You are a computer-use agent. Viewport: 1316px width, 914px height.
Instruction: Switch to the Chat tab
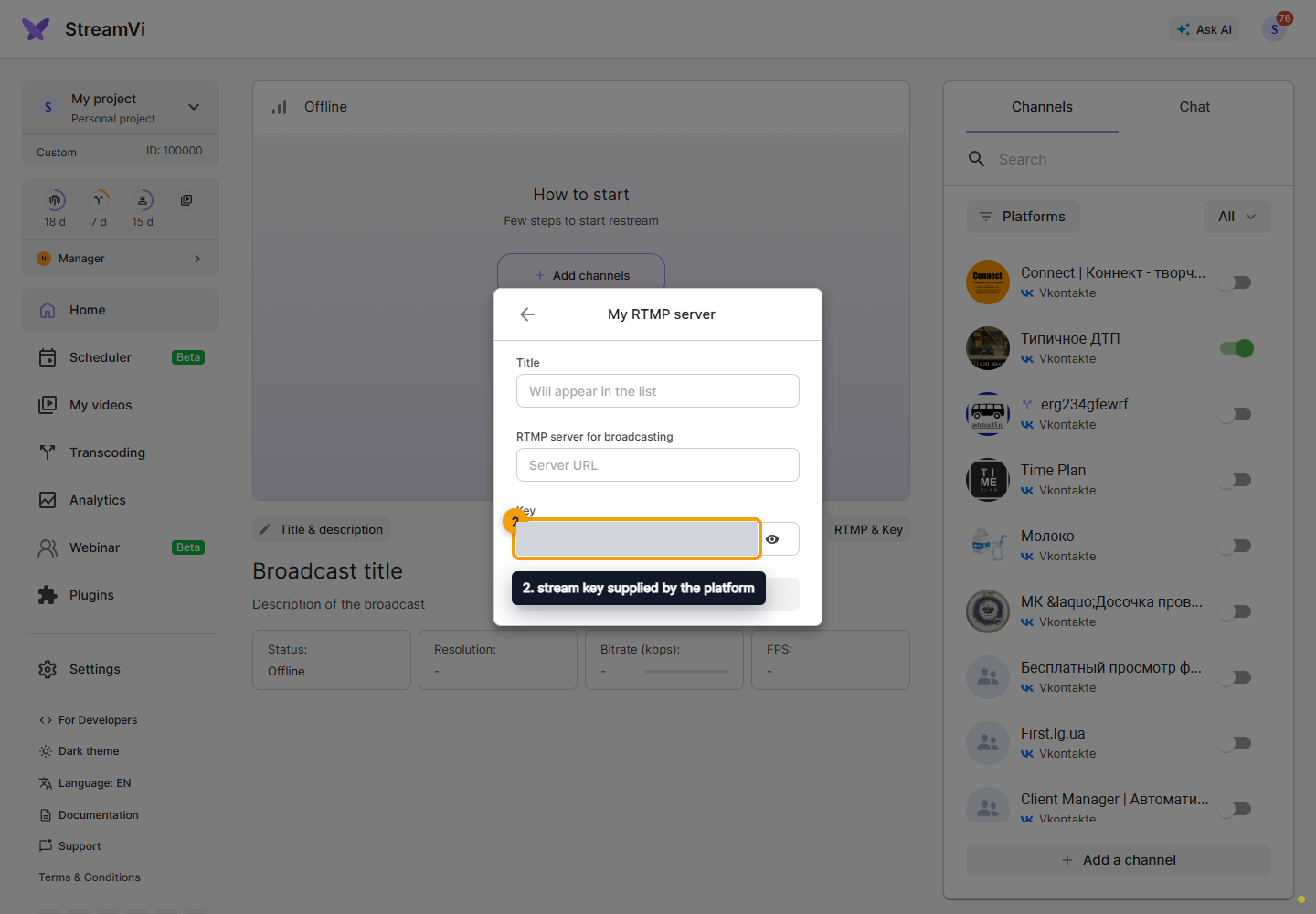point(1194,107)
